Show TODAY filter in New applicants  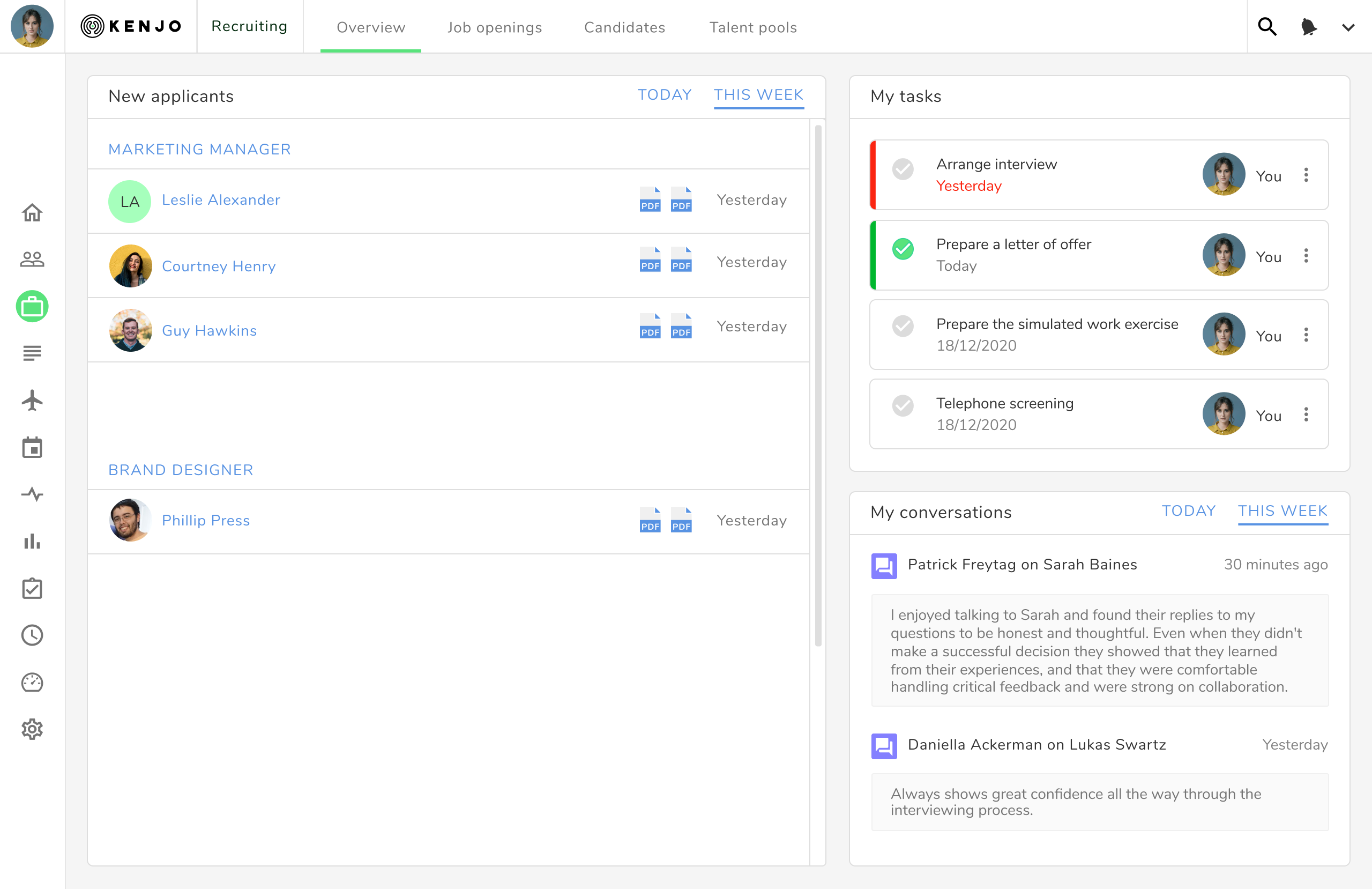[x=664, y=94]
